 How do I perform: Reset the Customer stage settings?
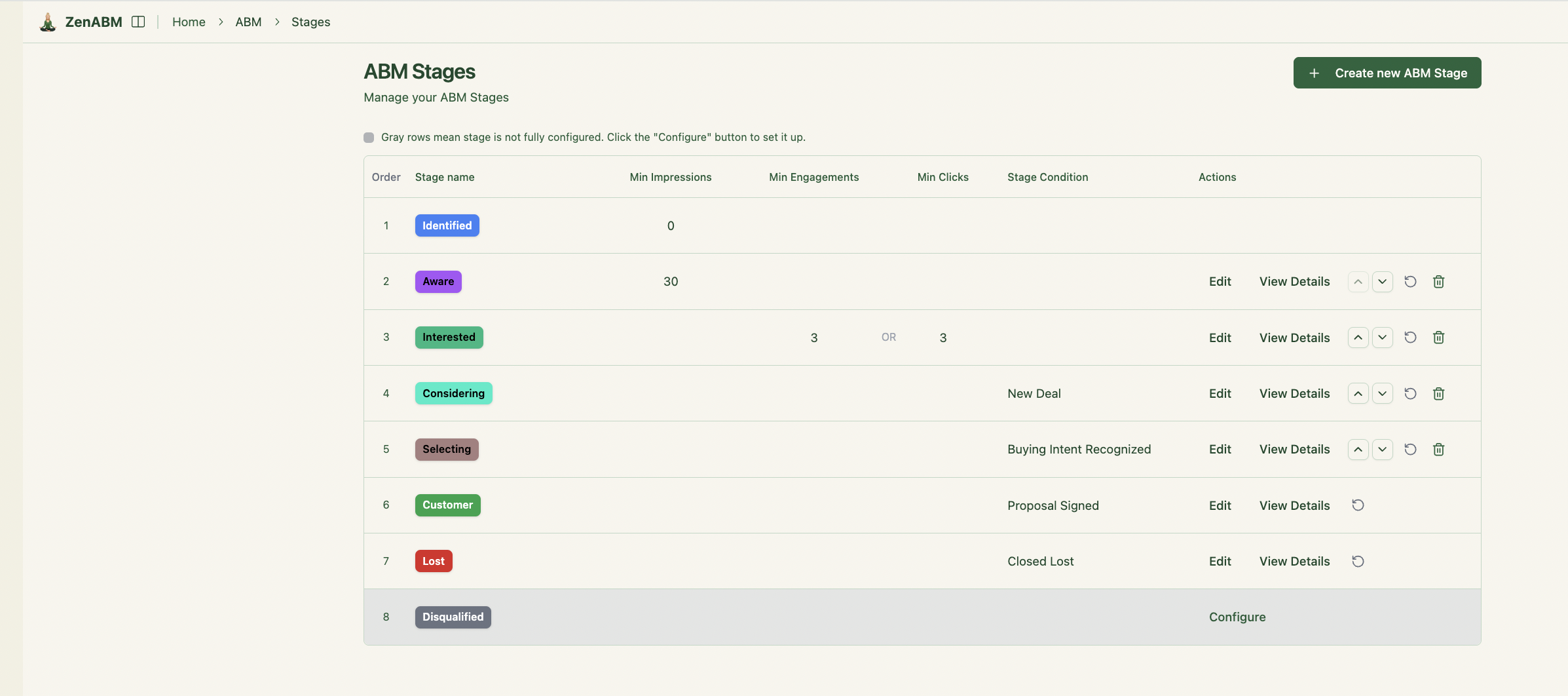pos(1358,505)
